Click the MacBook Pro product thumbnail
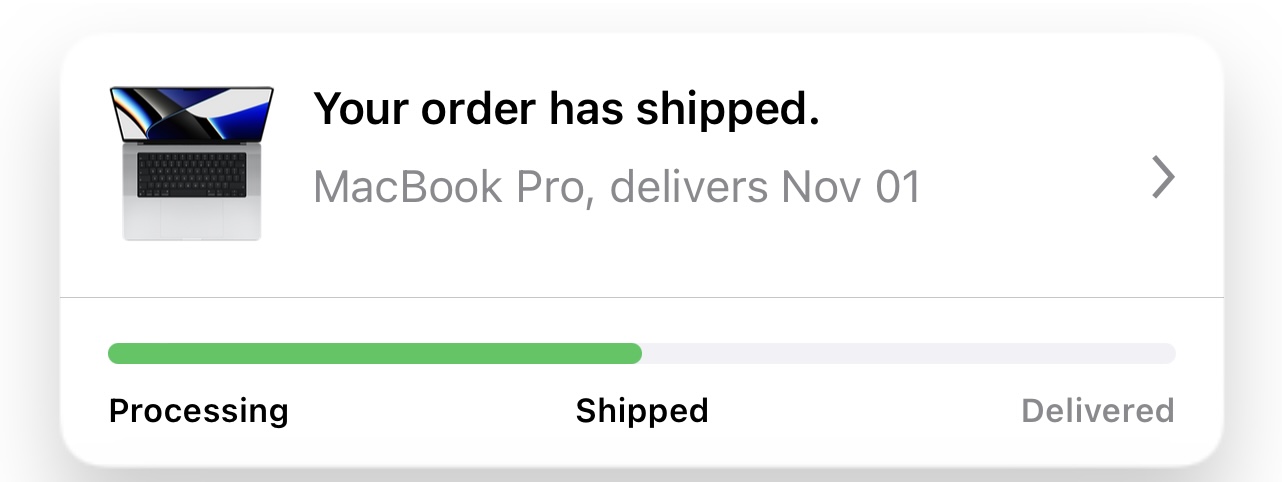 click(191, 162)
